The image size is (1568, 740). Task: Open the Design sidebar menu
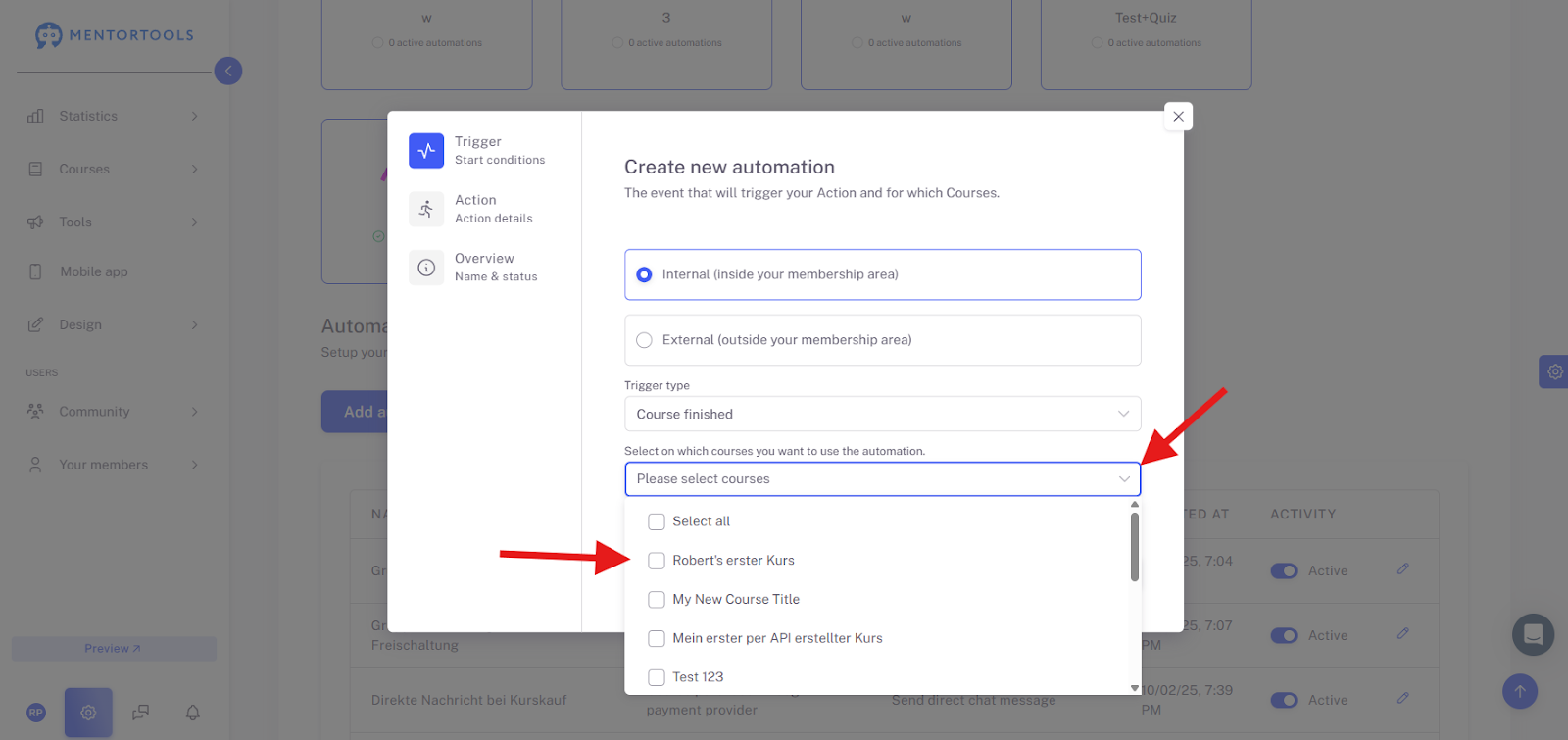[114, 324]
